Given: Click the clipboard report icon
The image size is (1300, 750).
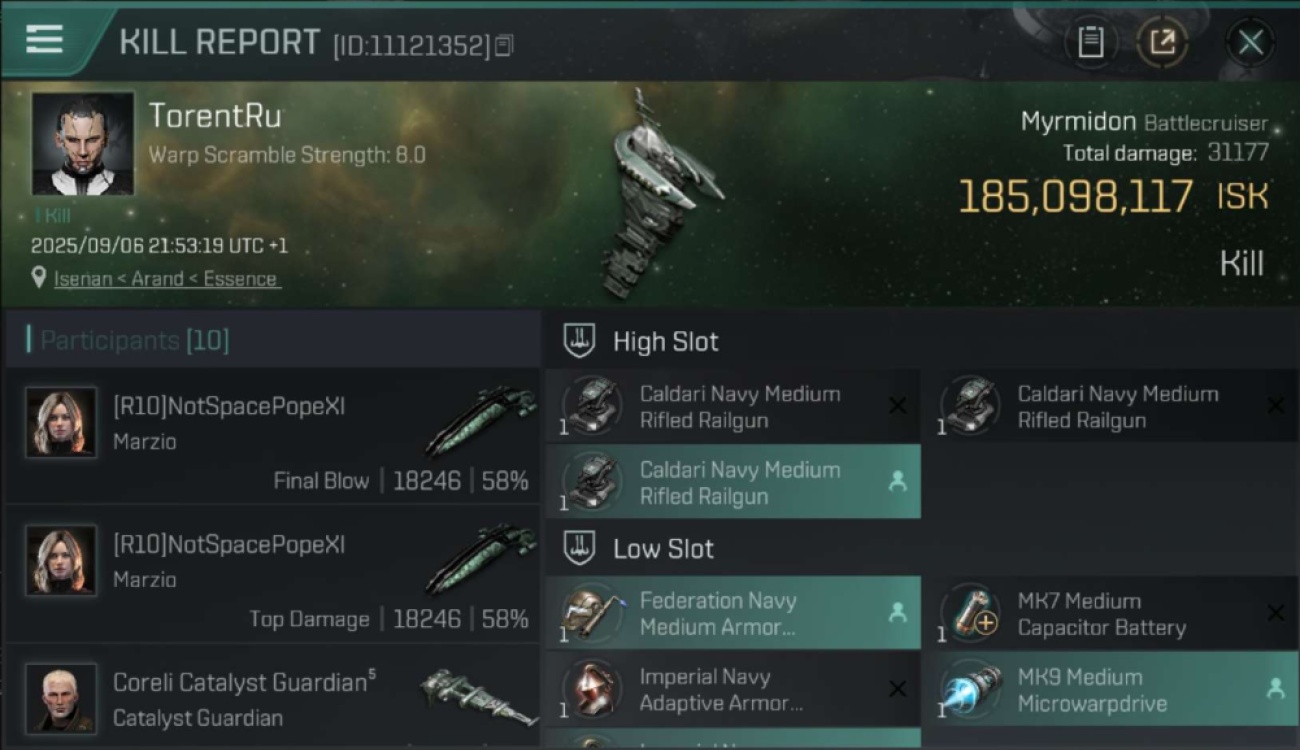Looking at the screenshot, I should (1090, 42).
